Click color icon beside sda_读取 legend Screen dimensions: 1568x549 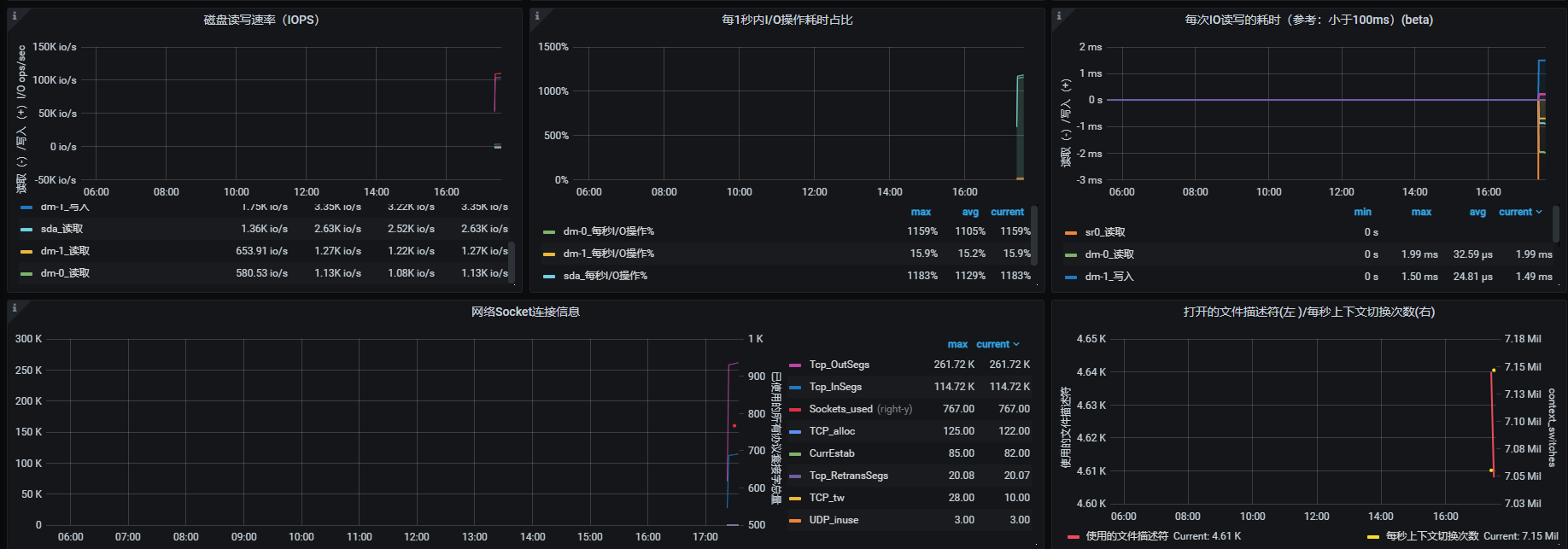(x=26, y=230)
